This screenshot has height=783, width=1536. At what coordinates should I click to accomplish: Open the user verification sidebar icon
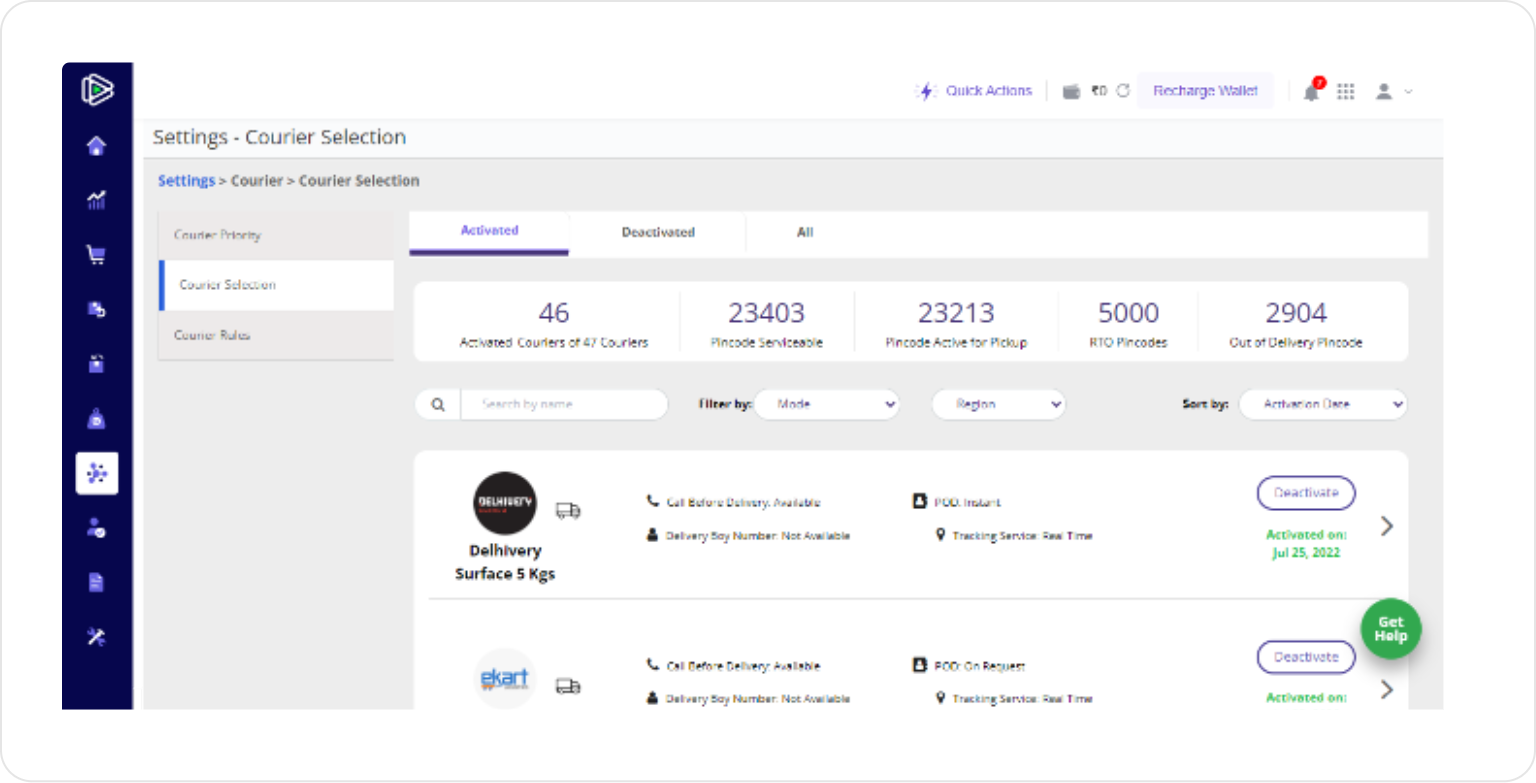click(96, 528)
